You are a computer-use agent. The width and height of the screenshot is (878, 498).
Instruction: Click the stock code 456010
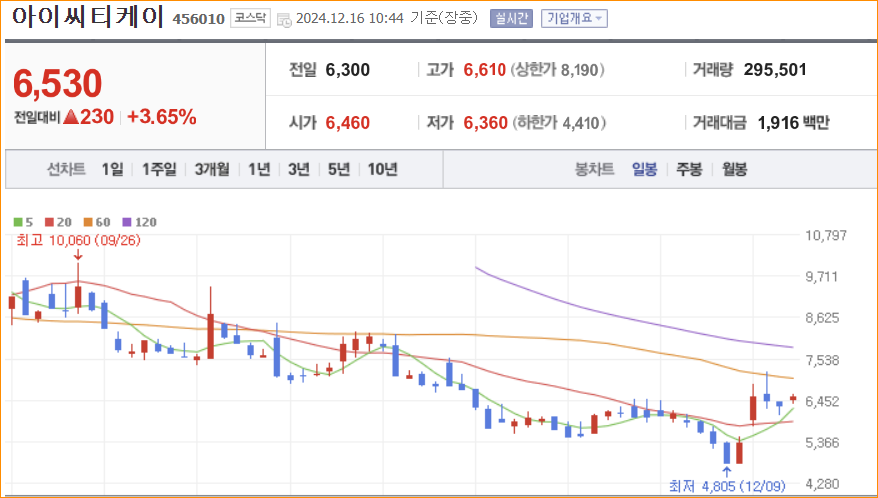(x=198, y=19)
